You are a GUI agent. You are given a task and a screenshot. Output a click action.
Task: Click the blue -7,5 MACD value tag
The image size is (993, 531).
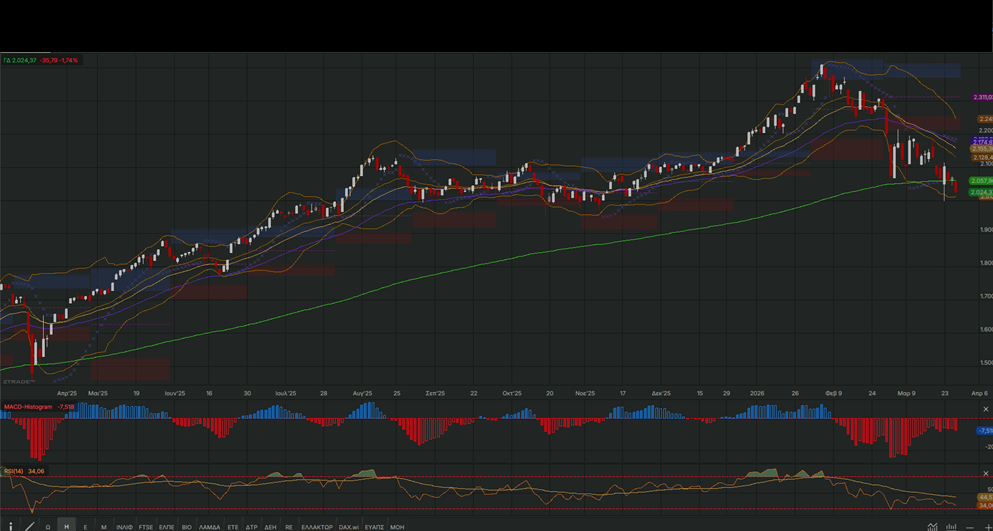(985, 431)
